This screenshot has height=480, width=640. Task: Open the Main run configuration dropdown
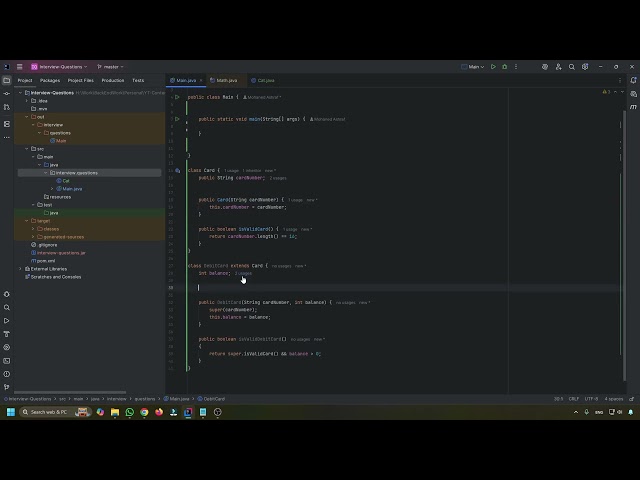(x=473, y=67)
